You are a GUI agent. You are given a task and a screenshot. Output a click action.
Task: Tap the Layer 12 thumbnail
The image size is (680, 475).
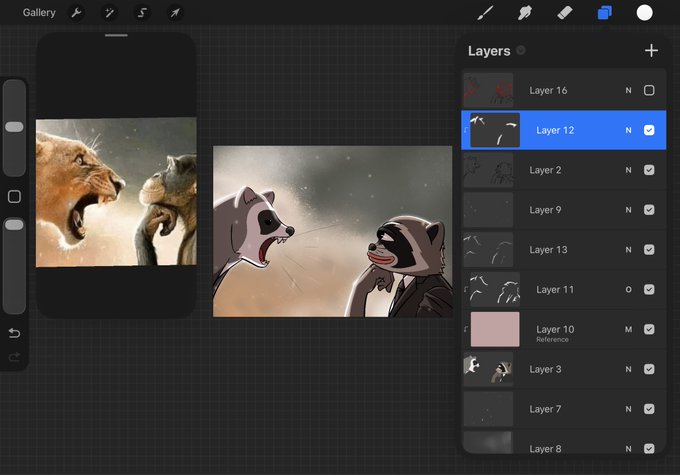pyautogui.click(x=495, y=130)
